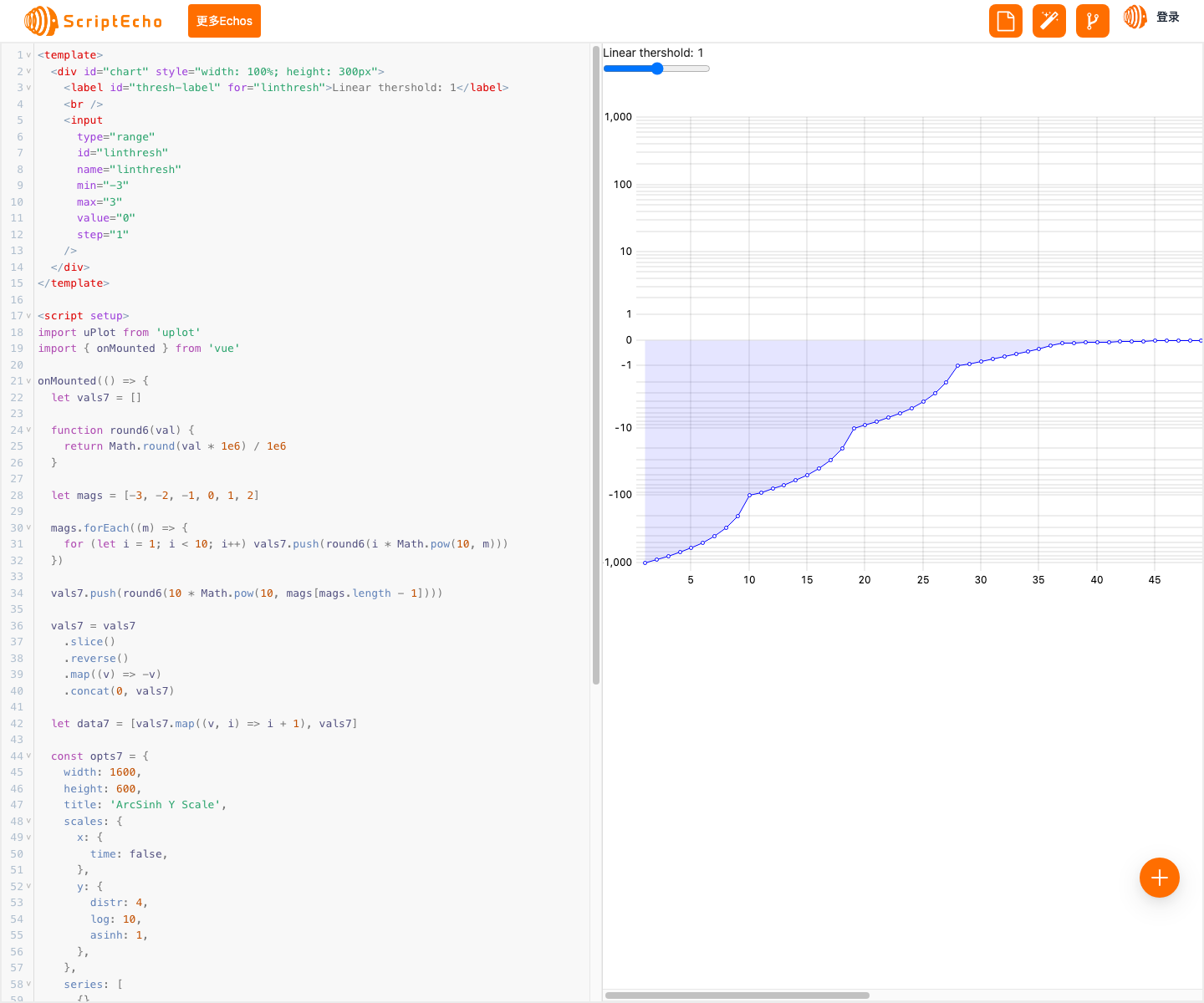The width and height of the screenshot is (1204, 1003).
Task: Click the 'width: 1600,' code line
Action: [102, 772]
